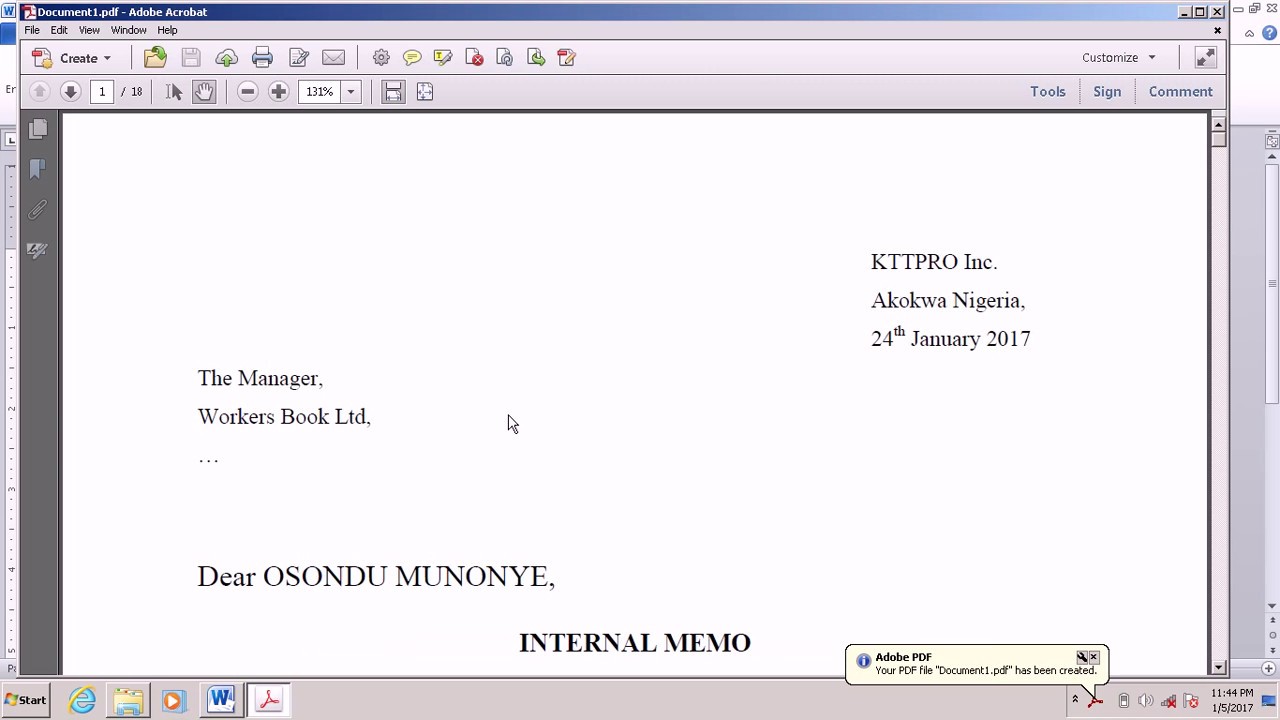Close the Adobe PDF notification balloon
Viewport: 1280px width, 720px height.
[1094, 657]
